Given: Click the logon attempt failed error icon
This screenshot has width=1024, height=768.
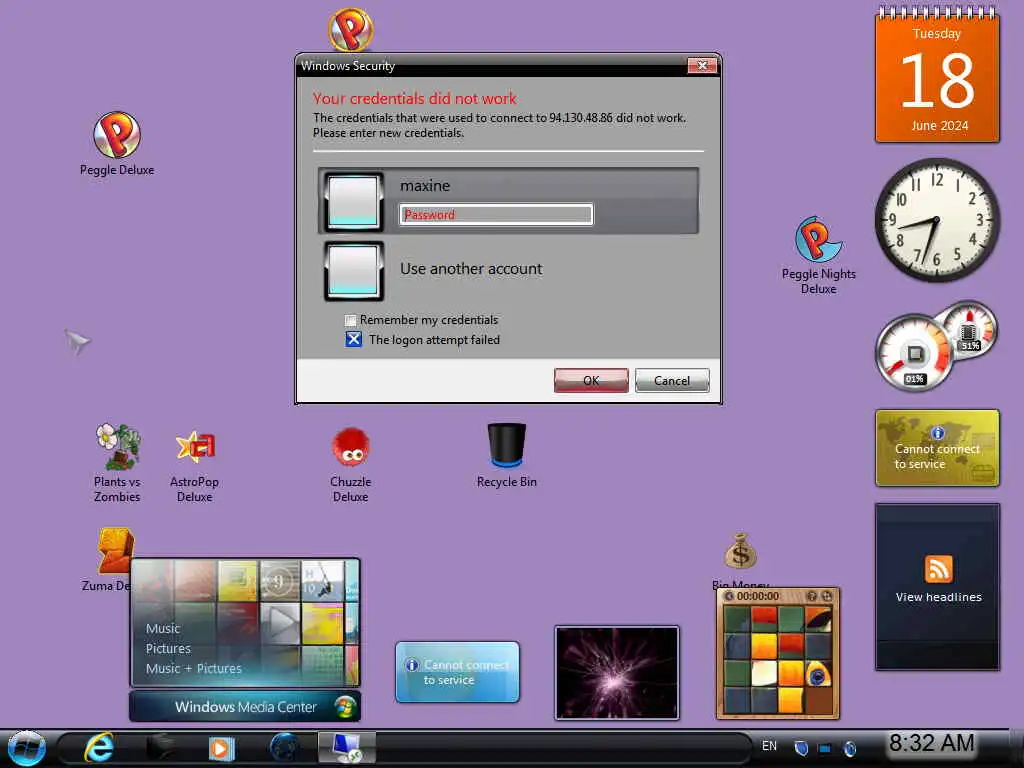Looking at the screenshot, I should click(353, 339).
